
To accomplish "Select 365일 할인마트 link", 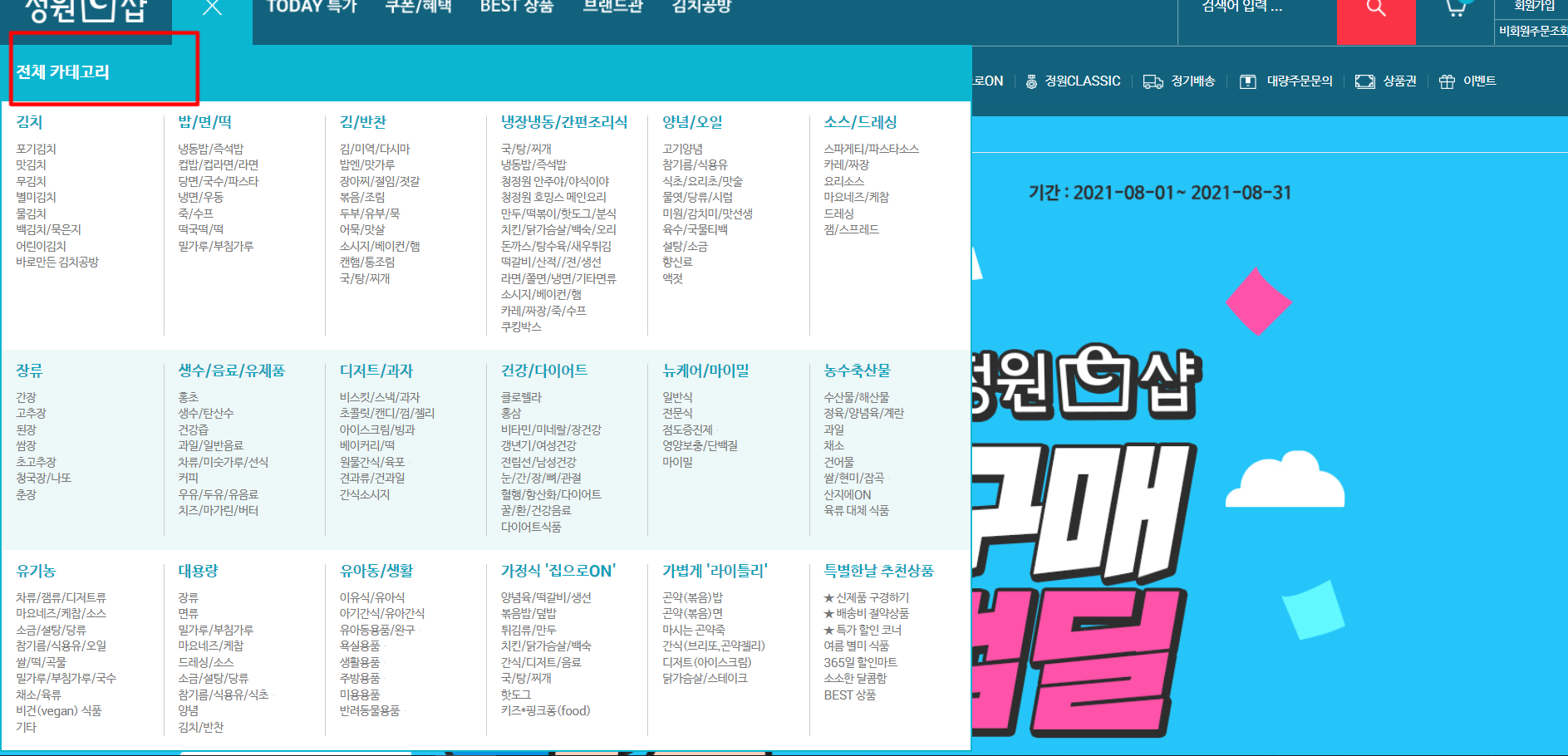I will pos(860,663).
